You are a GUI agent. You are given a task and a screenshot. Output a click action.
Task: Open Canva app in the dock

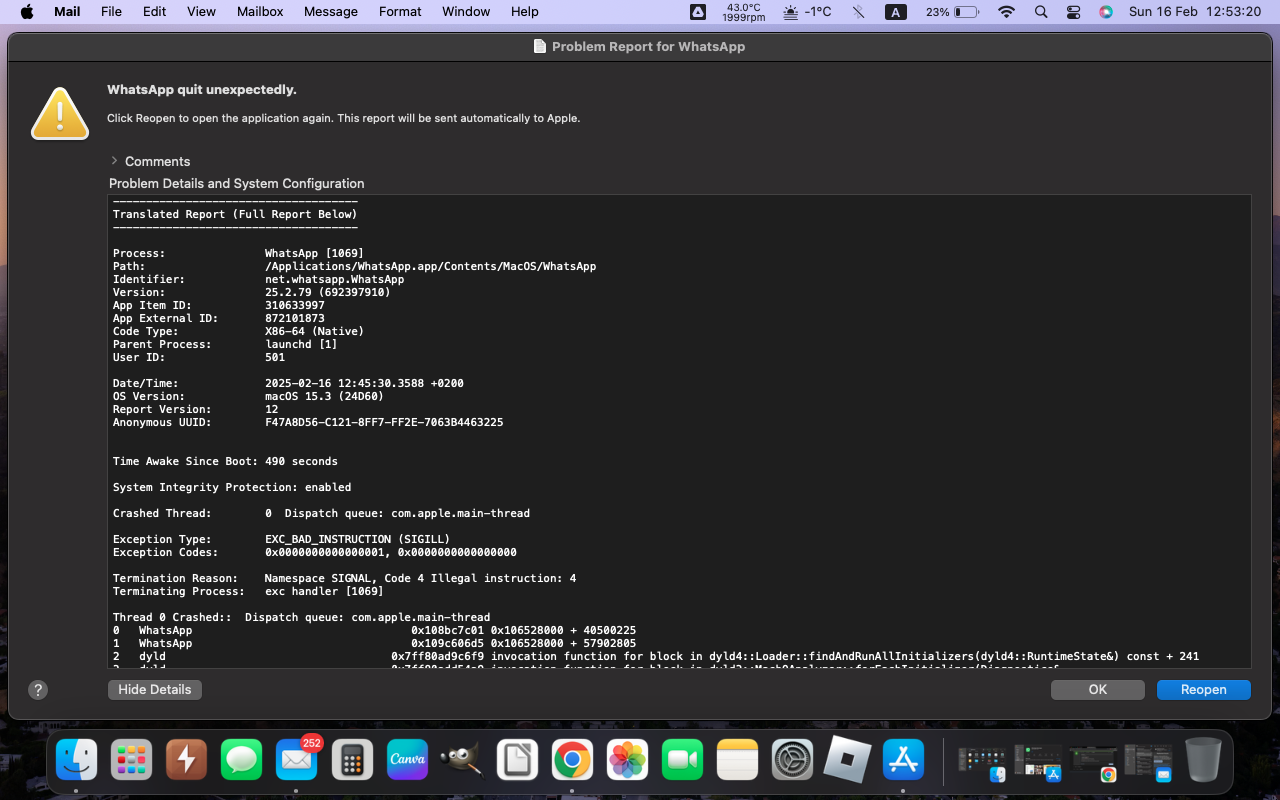coord(407,760)
